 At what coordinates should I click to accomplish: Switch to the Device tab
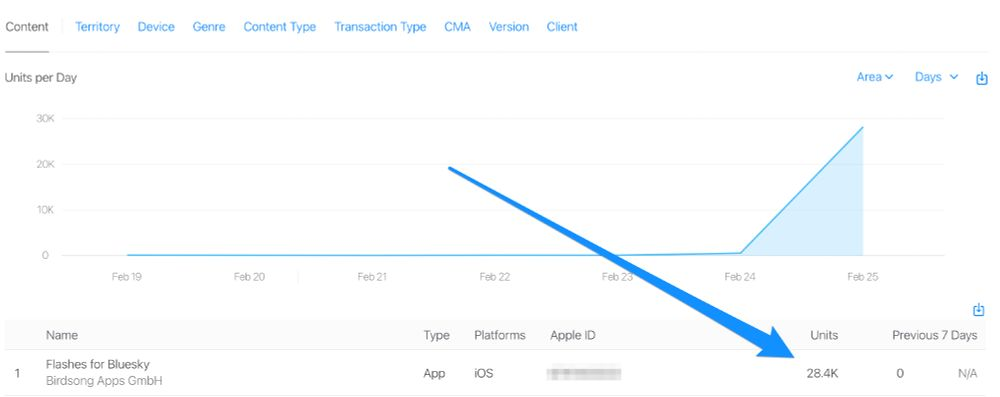(156, 27)
